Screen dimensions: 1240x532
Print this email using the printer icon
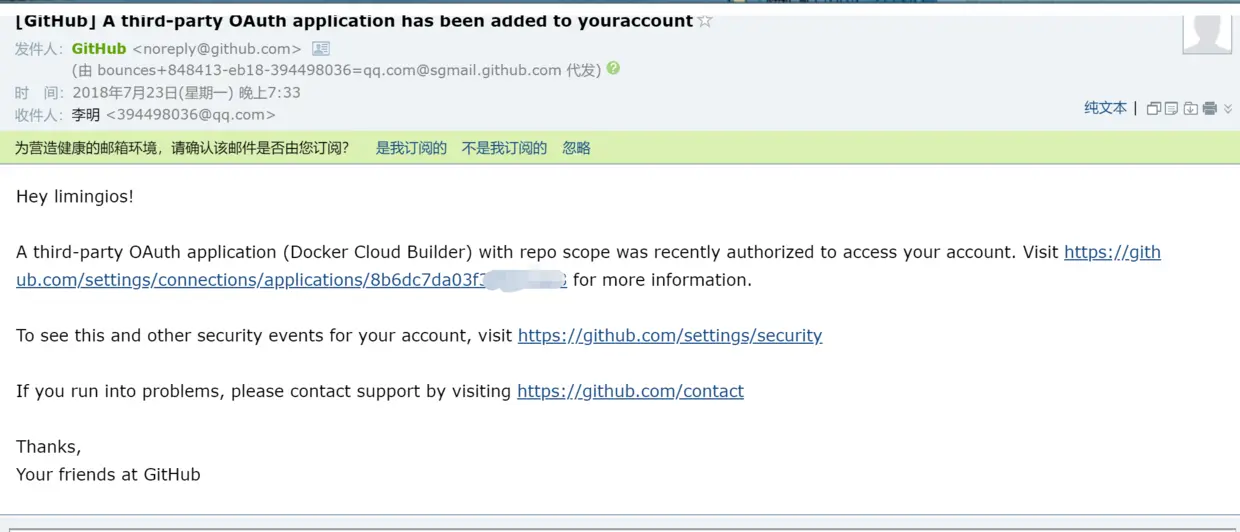tap(1209, 108)
